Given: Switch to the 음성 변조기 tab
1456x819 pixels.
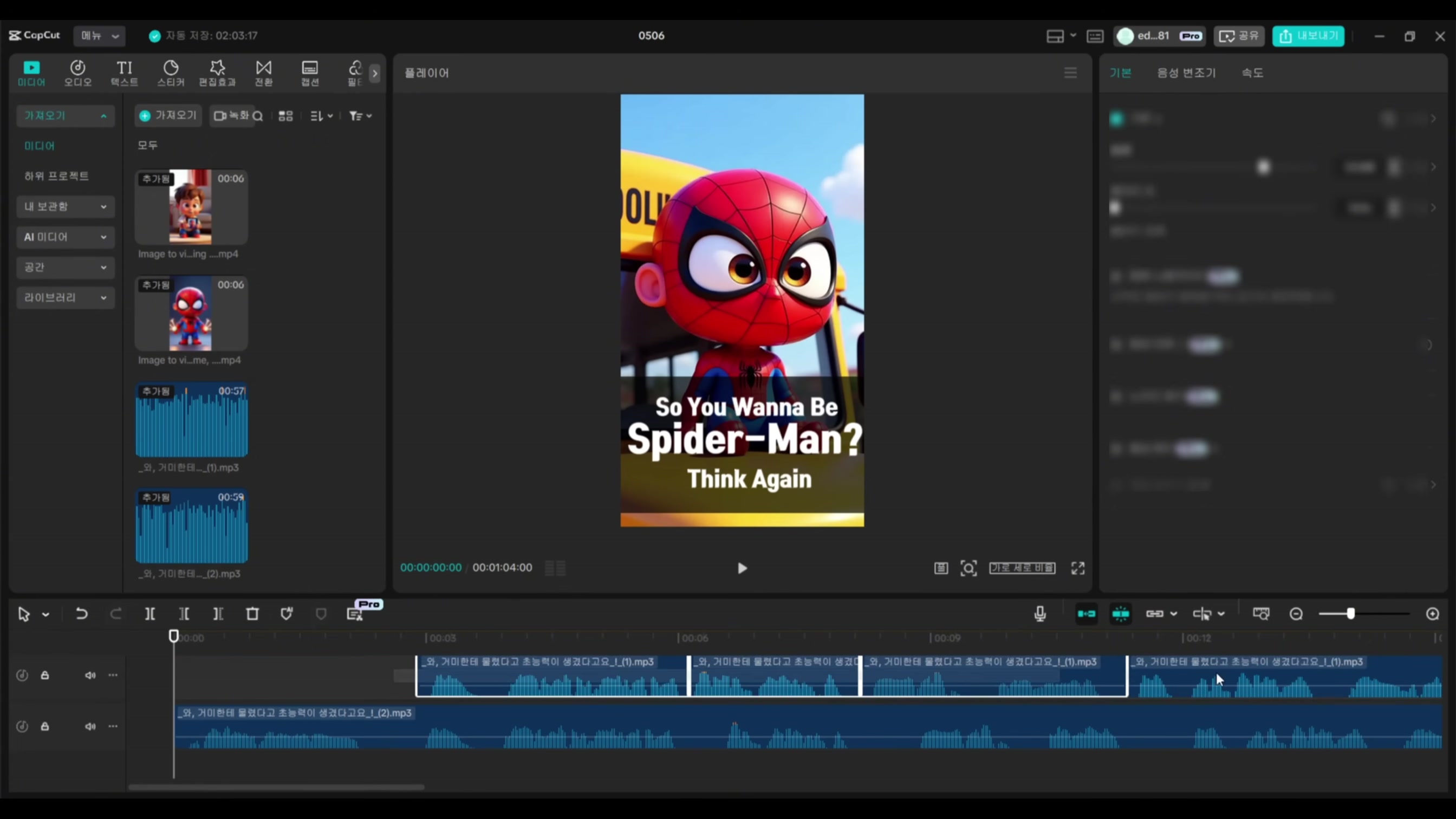Looking at the screenshot, I should click(1186, 73).
